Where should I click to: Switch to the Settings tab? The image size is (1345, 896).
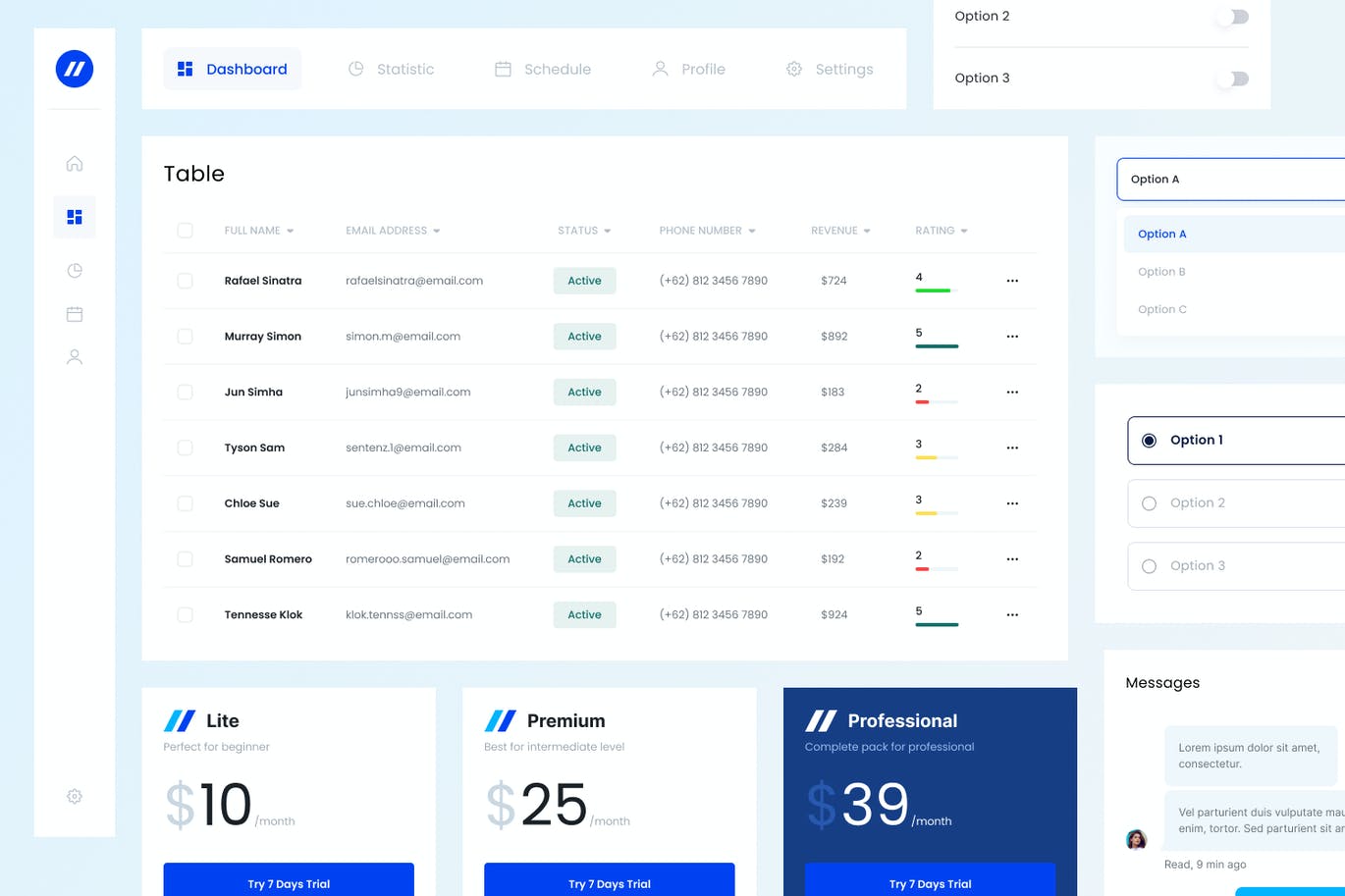[830, 69]
